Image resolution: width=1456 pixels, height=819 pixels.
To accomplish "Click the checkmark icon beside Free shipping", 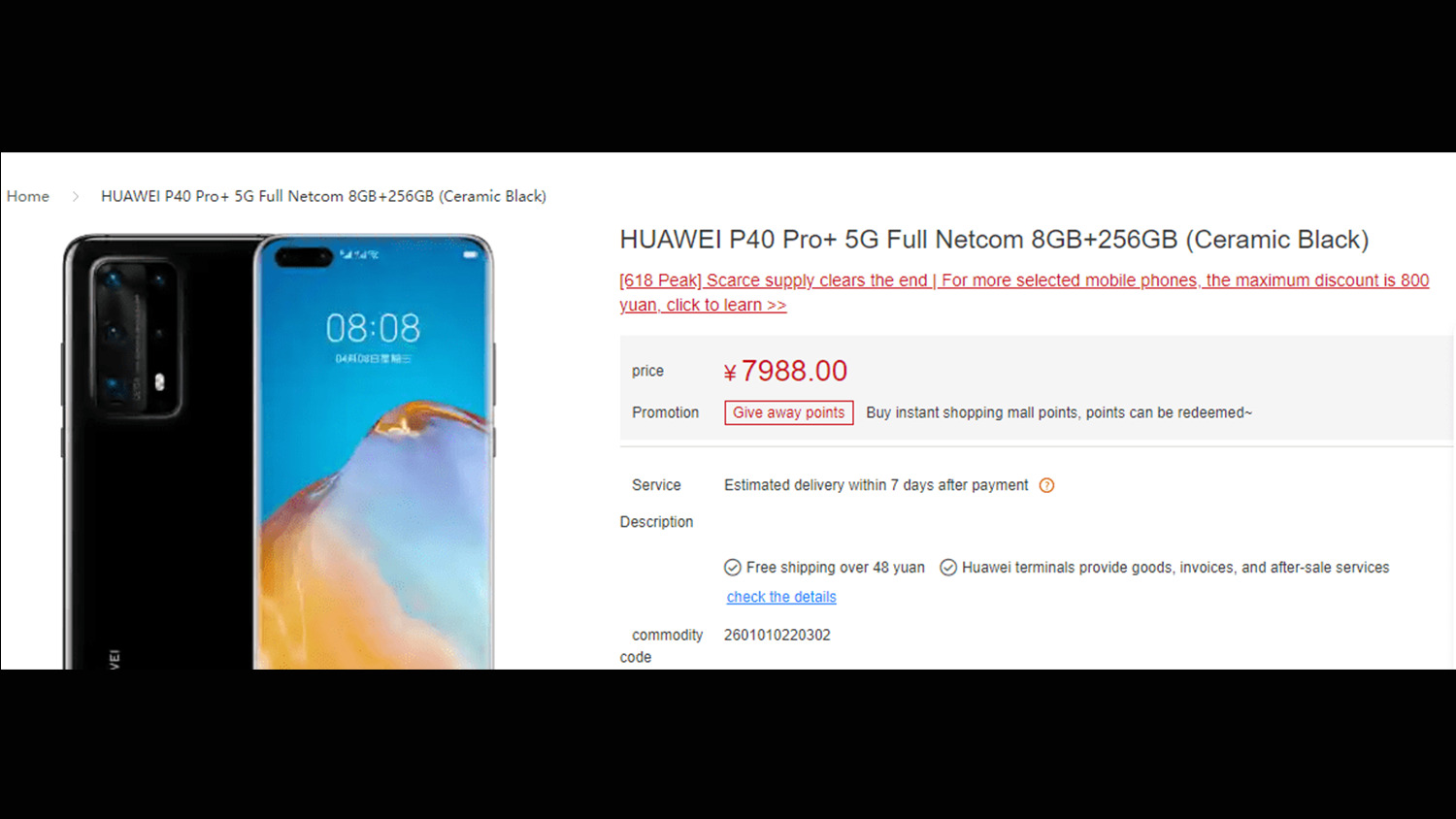I will pyautogui.click(x=733, y=568).
